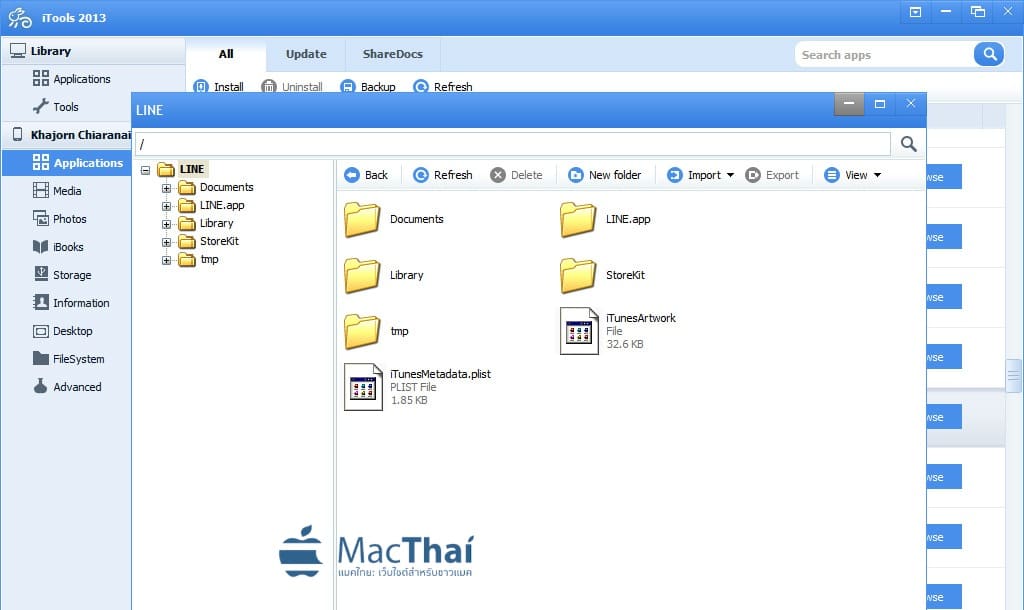Open the Storage section
This screenshot has width=1024, height=610.
(x=63, y=275)
